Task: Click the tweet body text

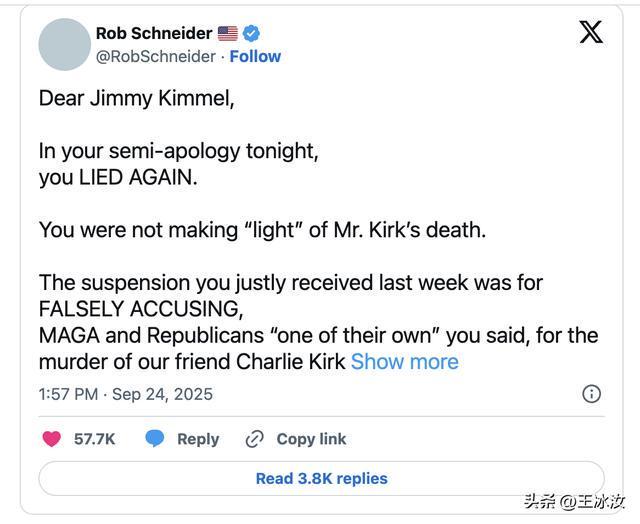Action: [x=300, y=230]
